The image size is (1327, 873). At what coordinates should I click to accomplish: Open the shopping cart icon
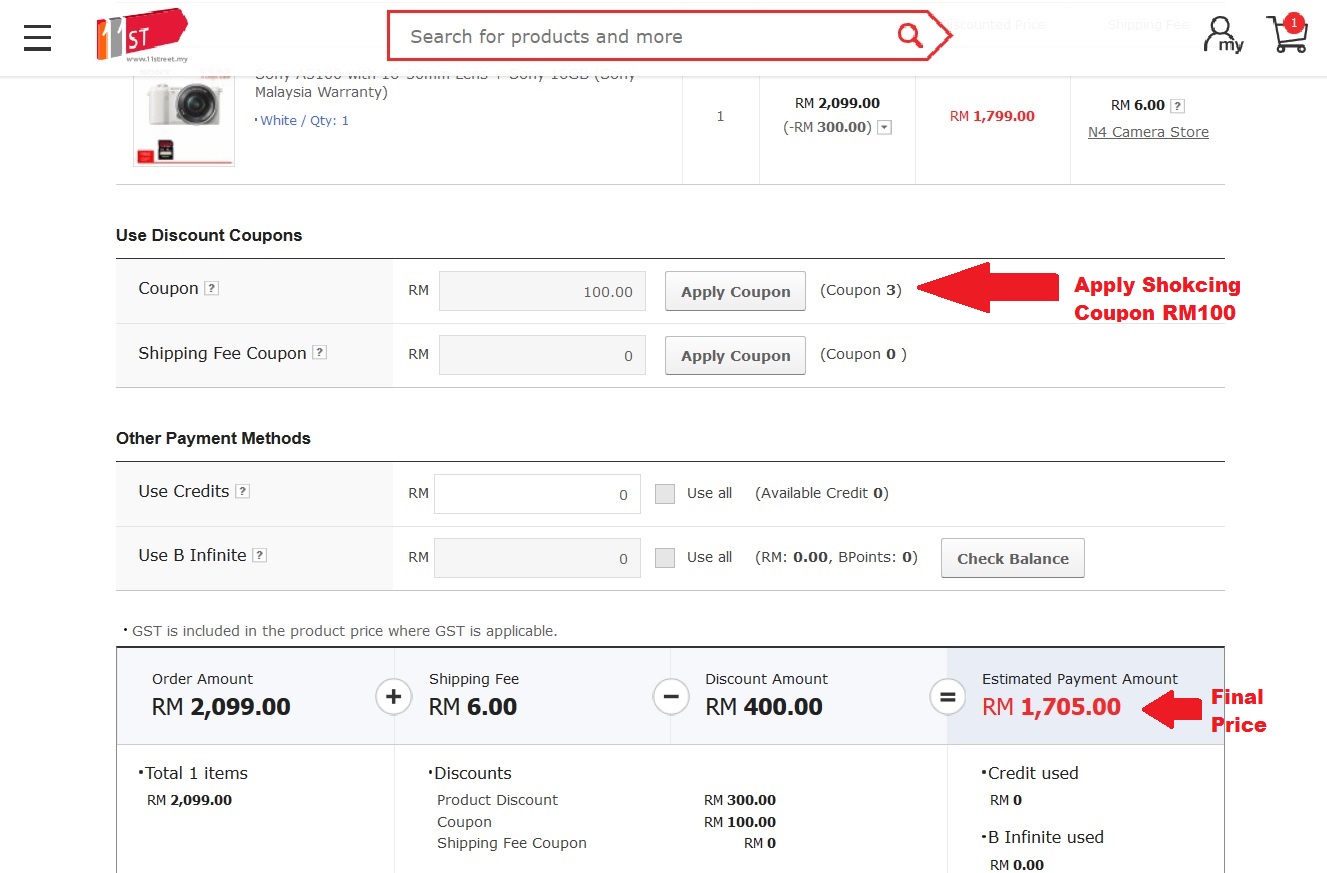tap(1286, 35)
